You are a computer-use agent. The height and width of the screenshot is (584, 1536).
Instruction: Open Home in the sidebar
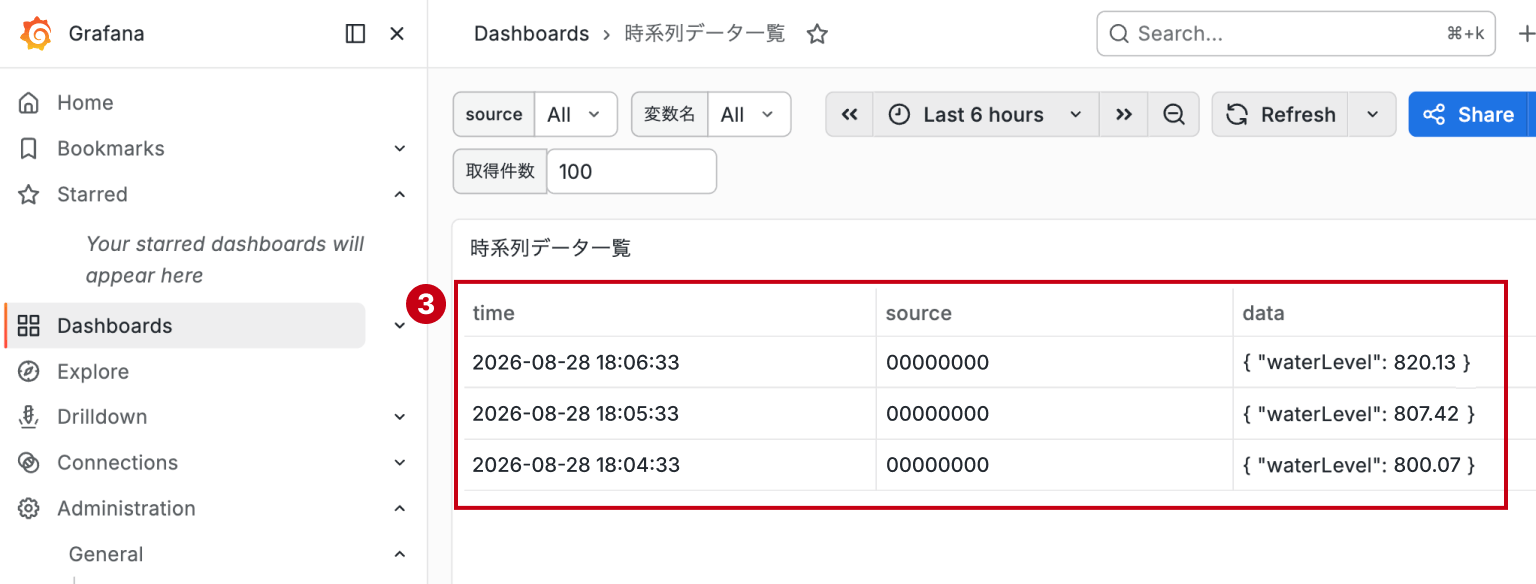coord(85,103)
